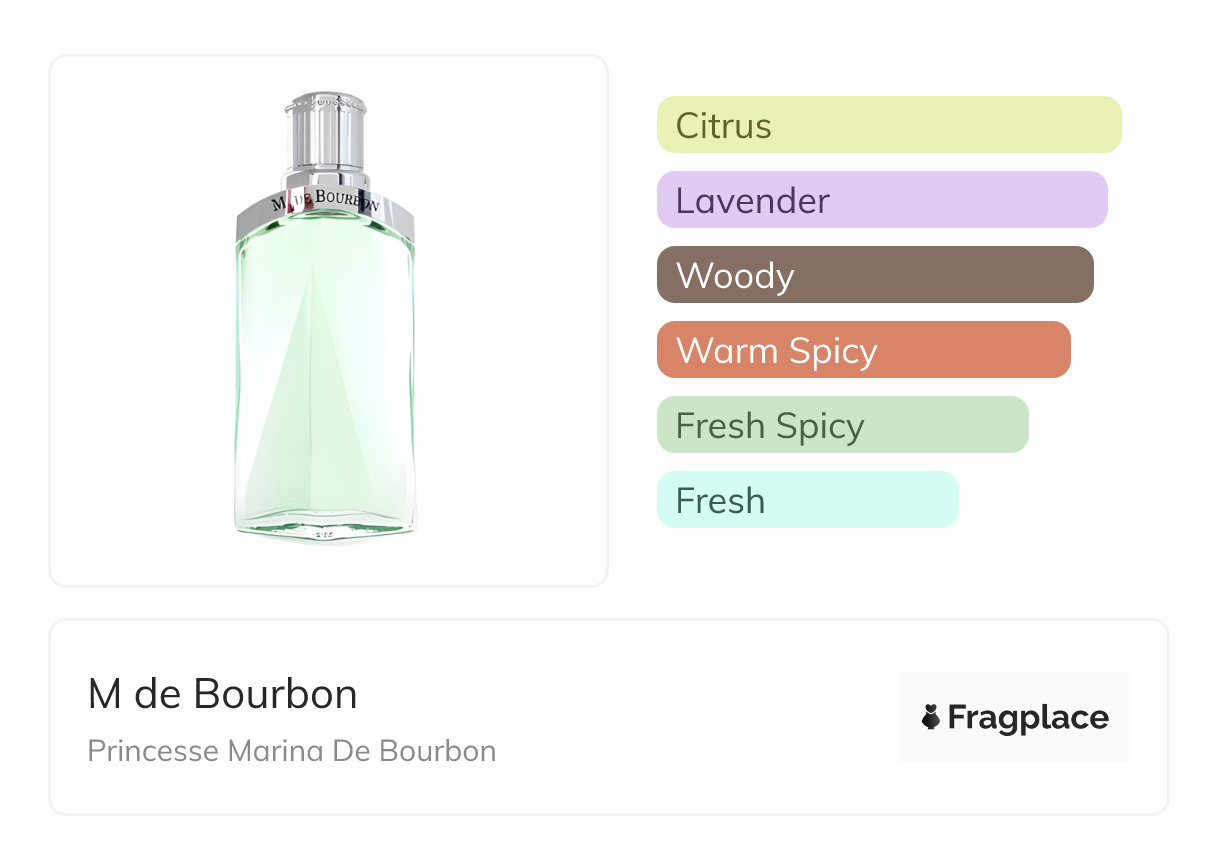Click the word Lavender
1218x864 pixels.
752,201
